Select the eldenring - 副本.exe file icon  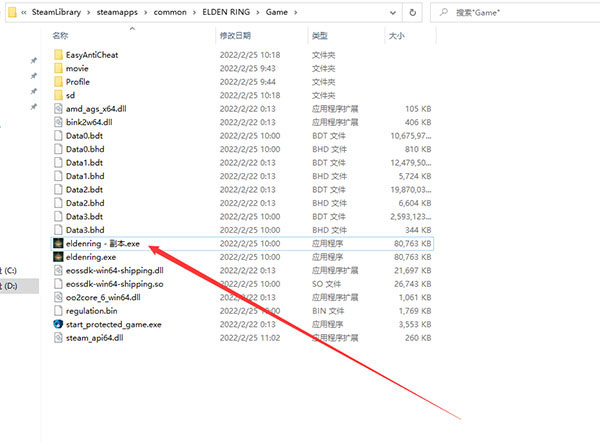pyautogui.click(x=58, y=243)
